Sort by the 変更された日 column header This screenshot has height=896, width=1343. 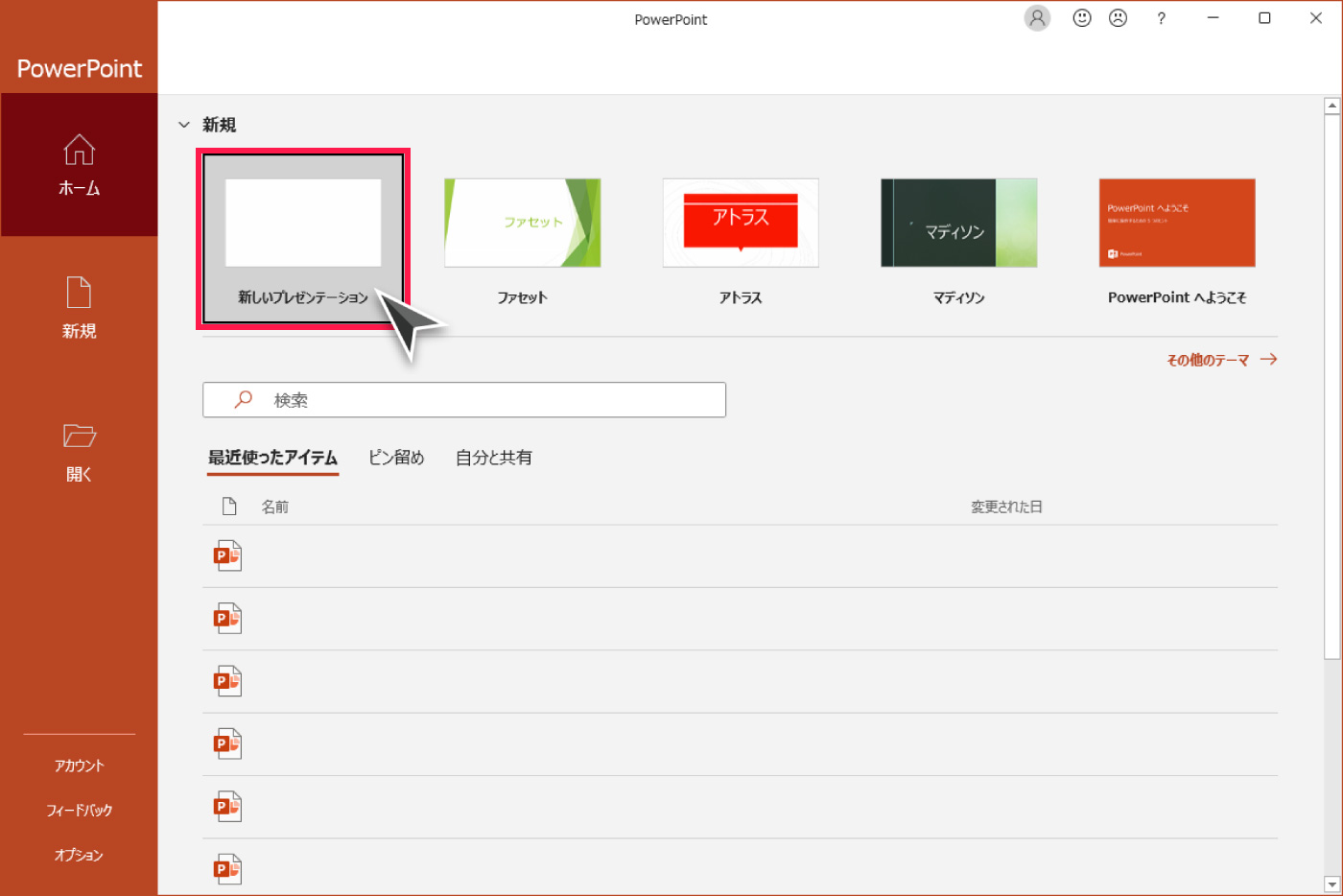[x=1006, y=507]
